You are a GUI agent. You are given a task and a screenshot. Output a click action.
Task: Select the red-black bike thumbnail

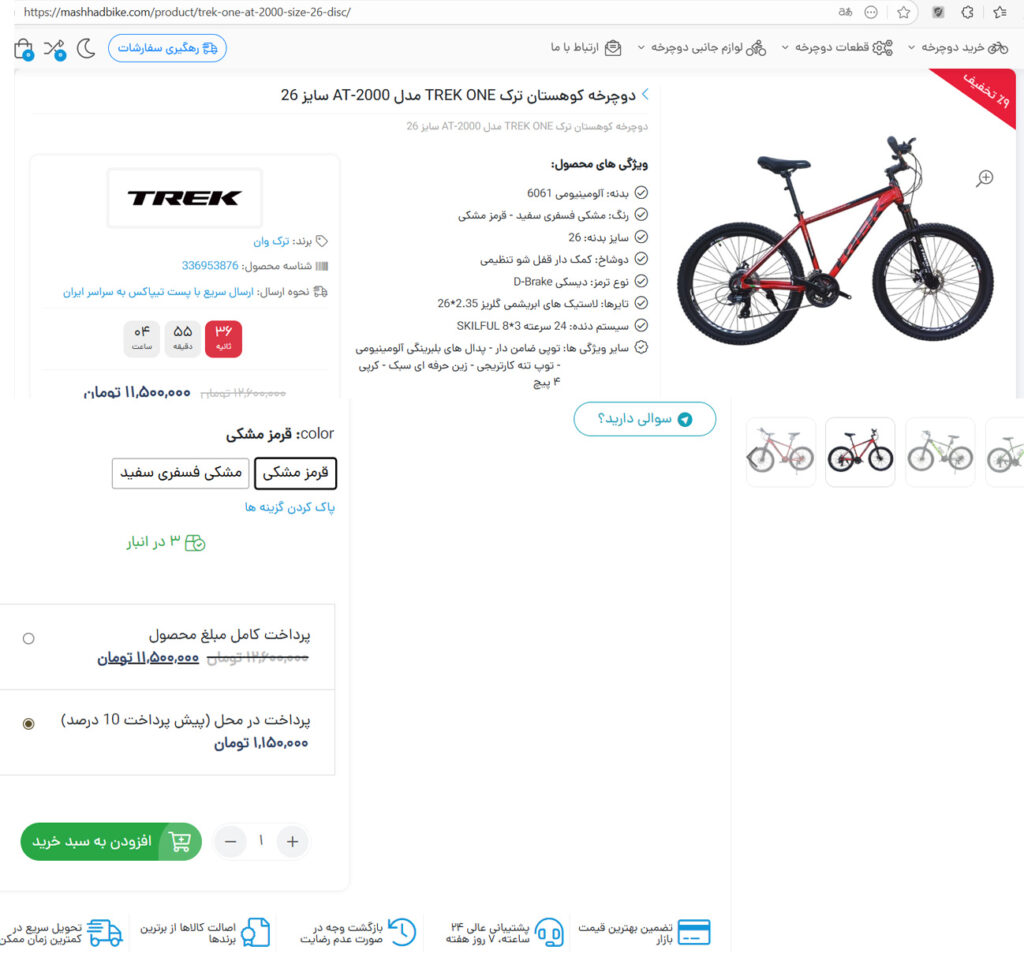pyautogui.click(x=860, y=452)
